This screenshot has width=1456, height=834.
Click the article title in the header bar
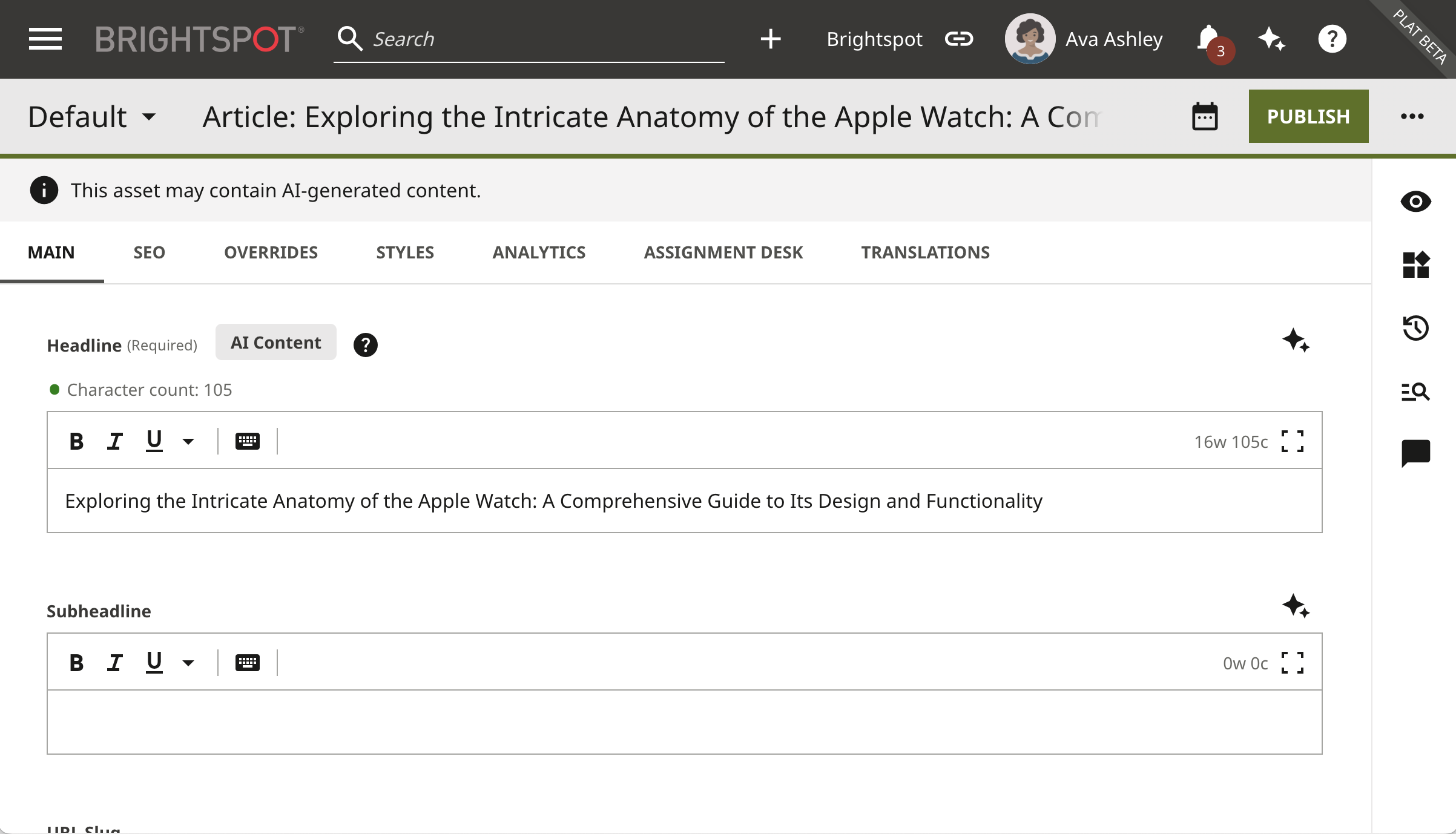coord(652,117)
